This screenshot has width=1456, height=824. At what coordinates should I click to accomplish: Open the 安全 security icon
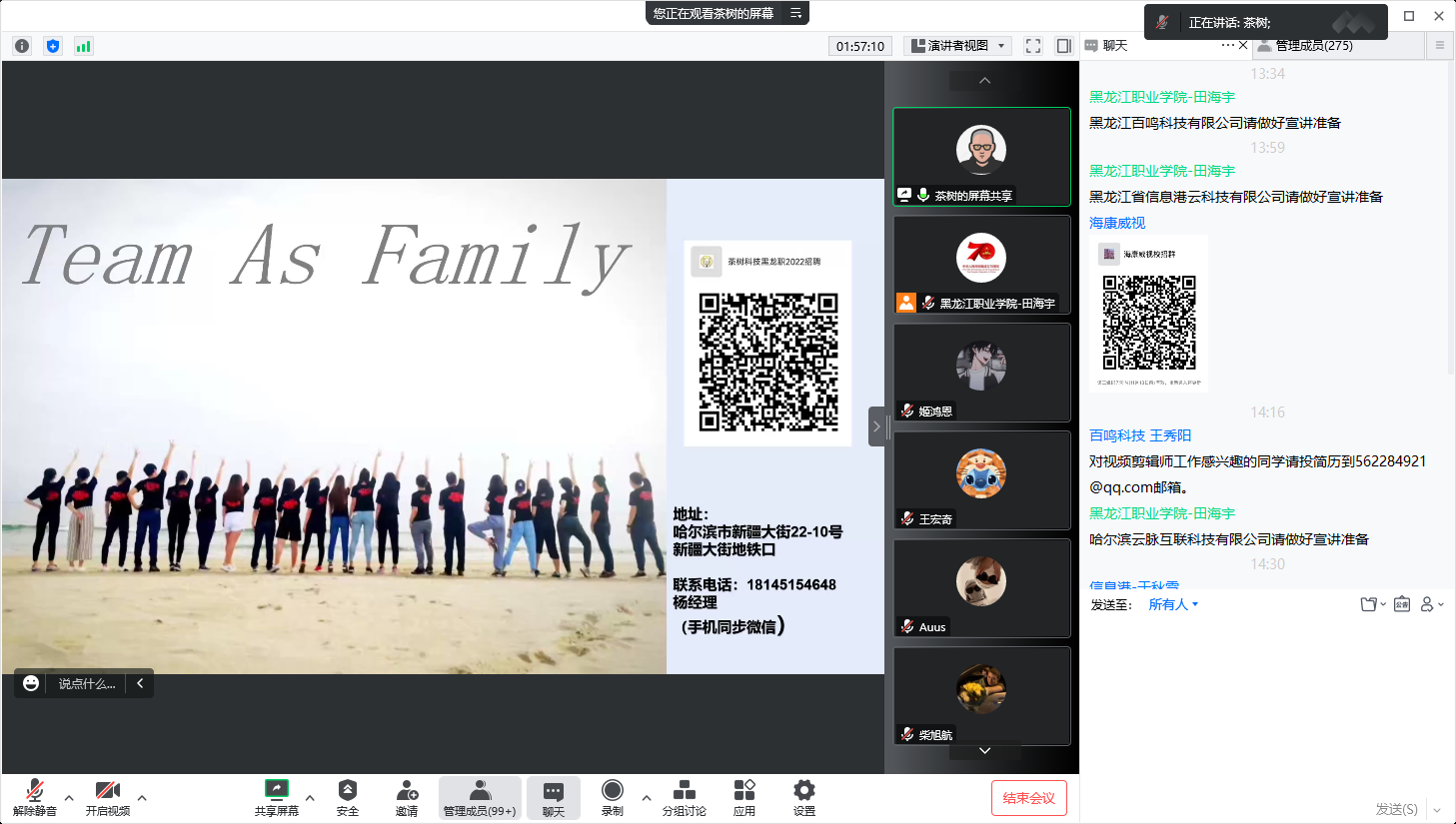click(347, 790)
